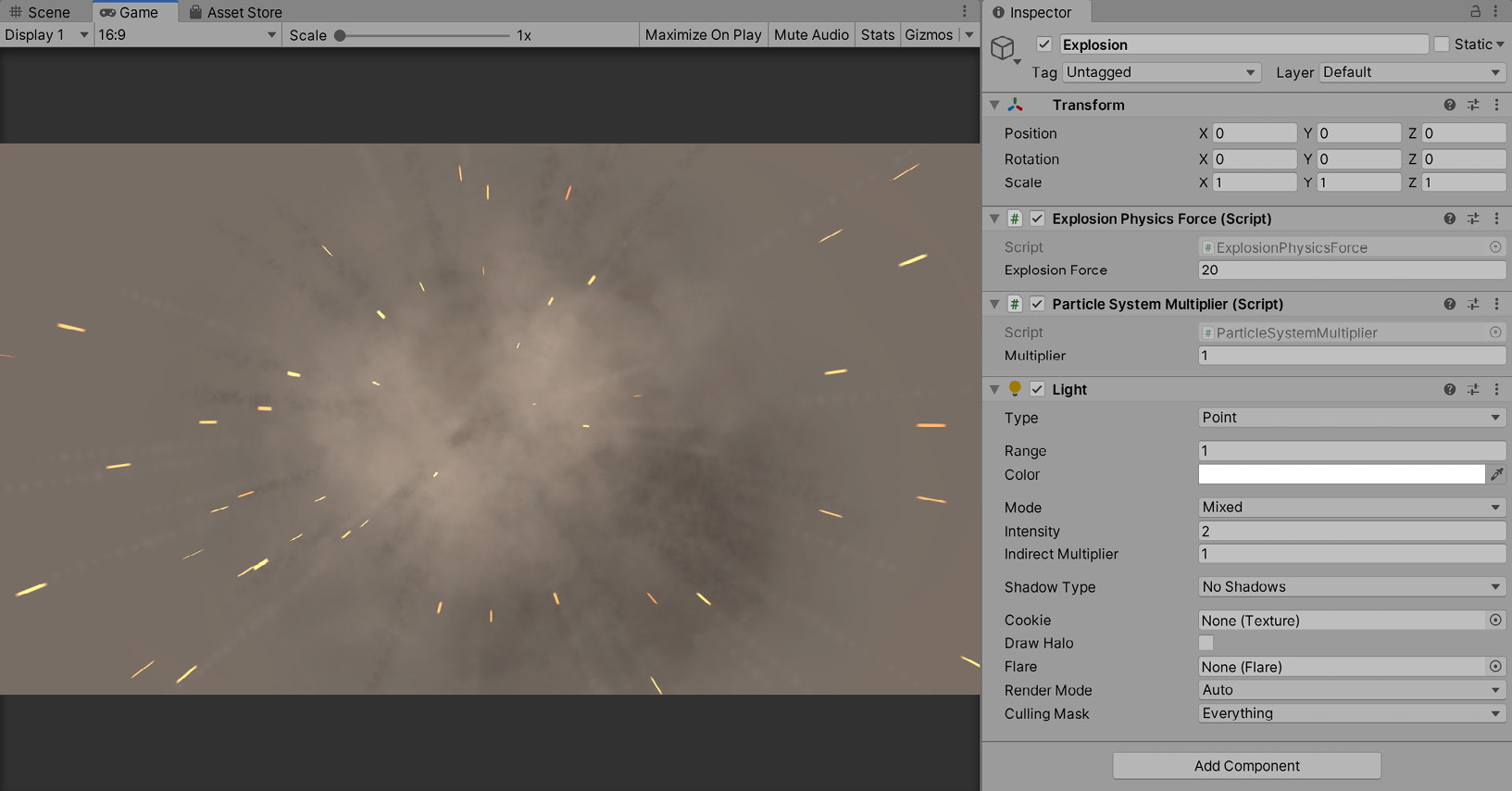Viewport: 1512px width, 791px height.
Task: Open Particle System Multiplier help
Action: (x=1450, y=305)
